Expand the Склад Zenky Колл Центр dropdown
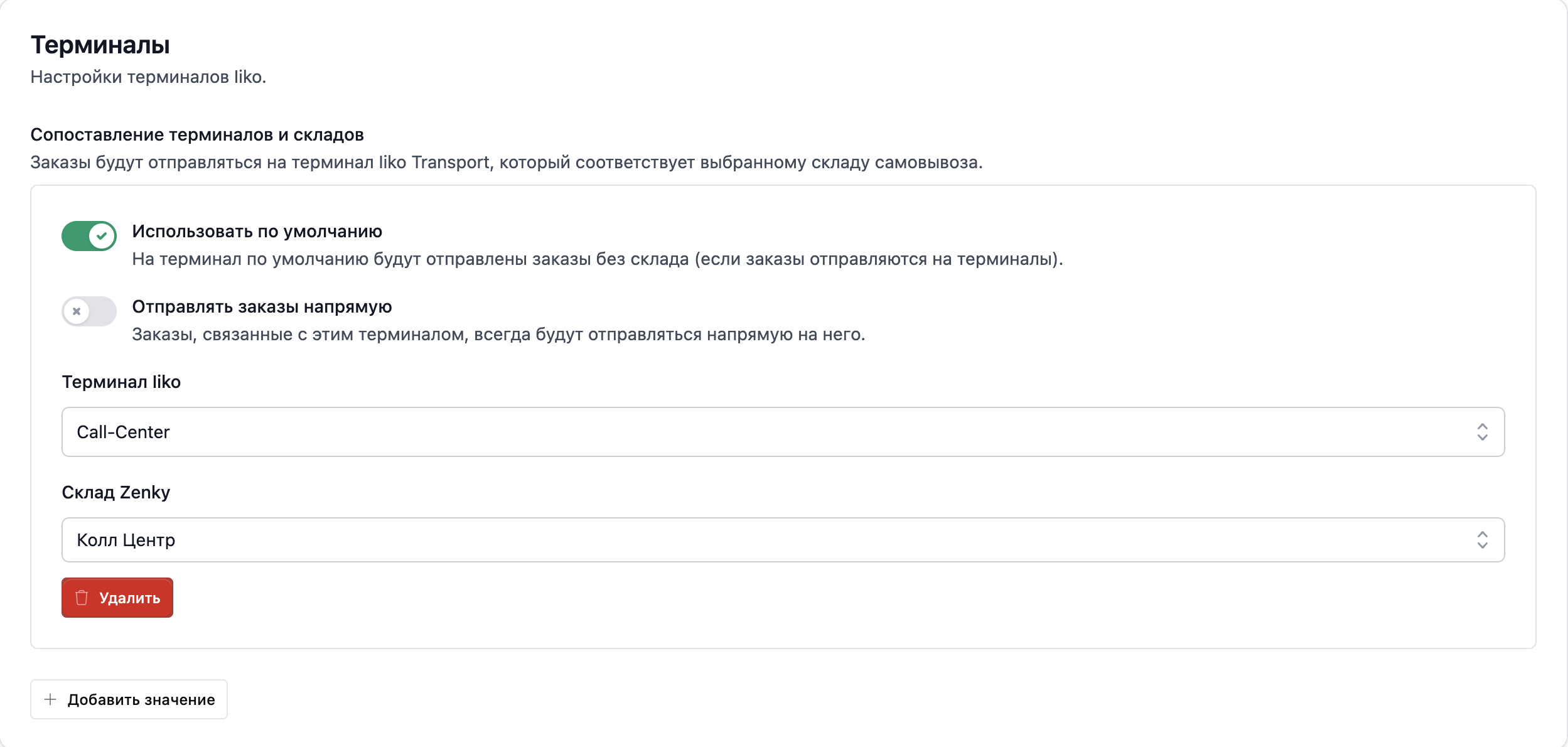The image size is (1568, 747). pyautogui.click(x=782, y=540)
